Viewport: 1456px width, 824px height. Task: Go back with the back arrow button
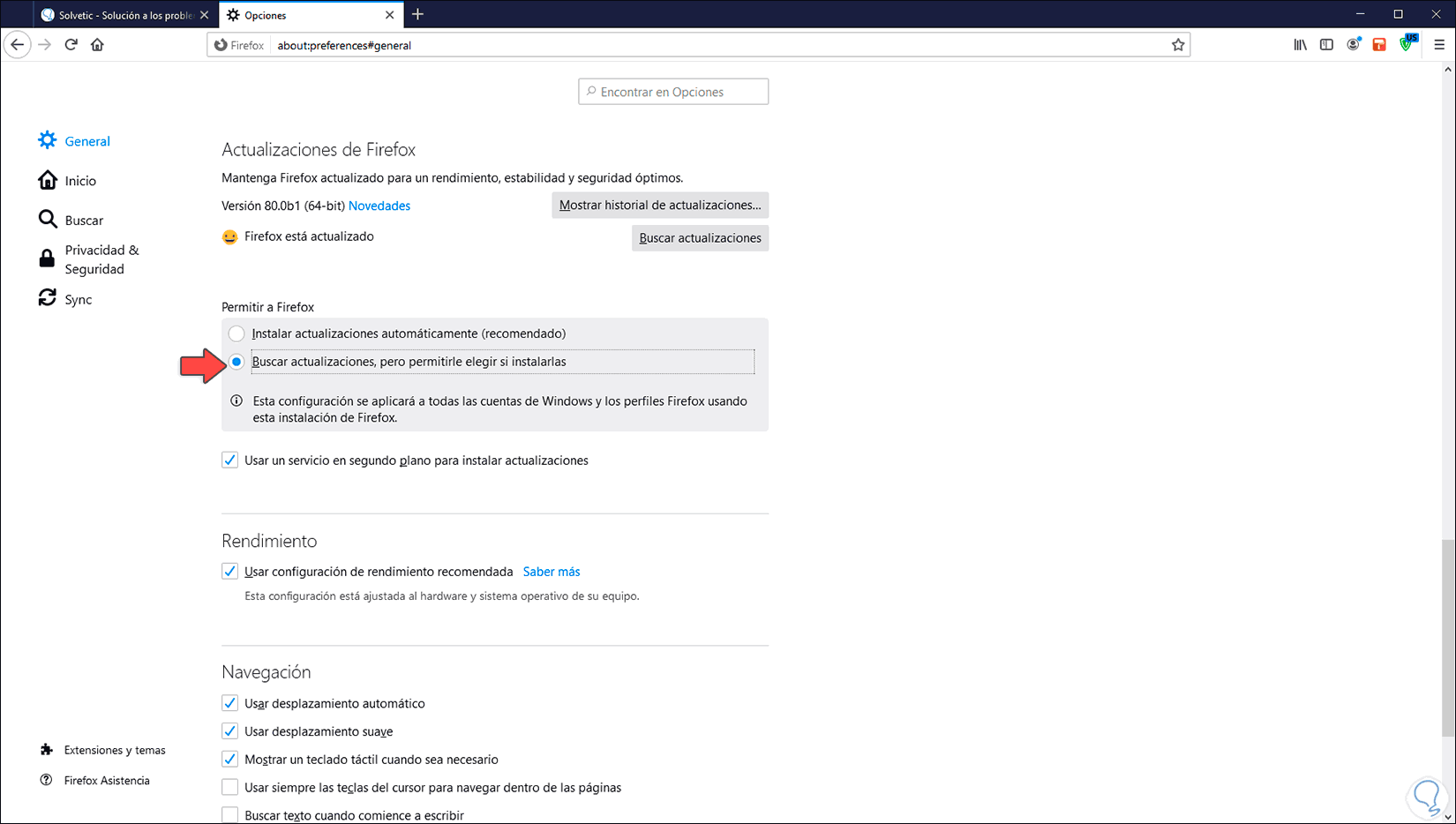click(18, 45)
